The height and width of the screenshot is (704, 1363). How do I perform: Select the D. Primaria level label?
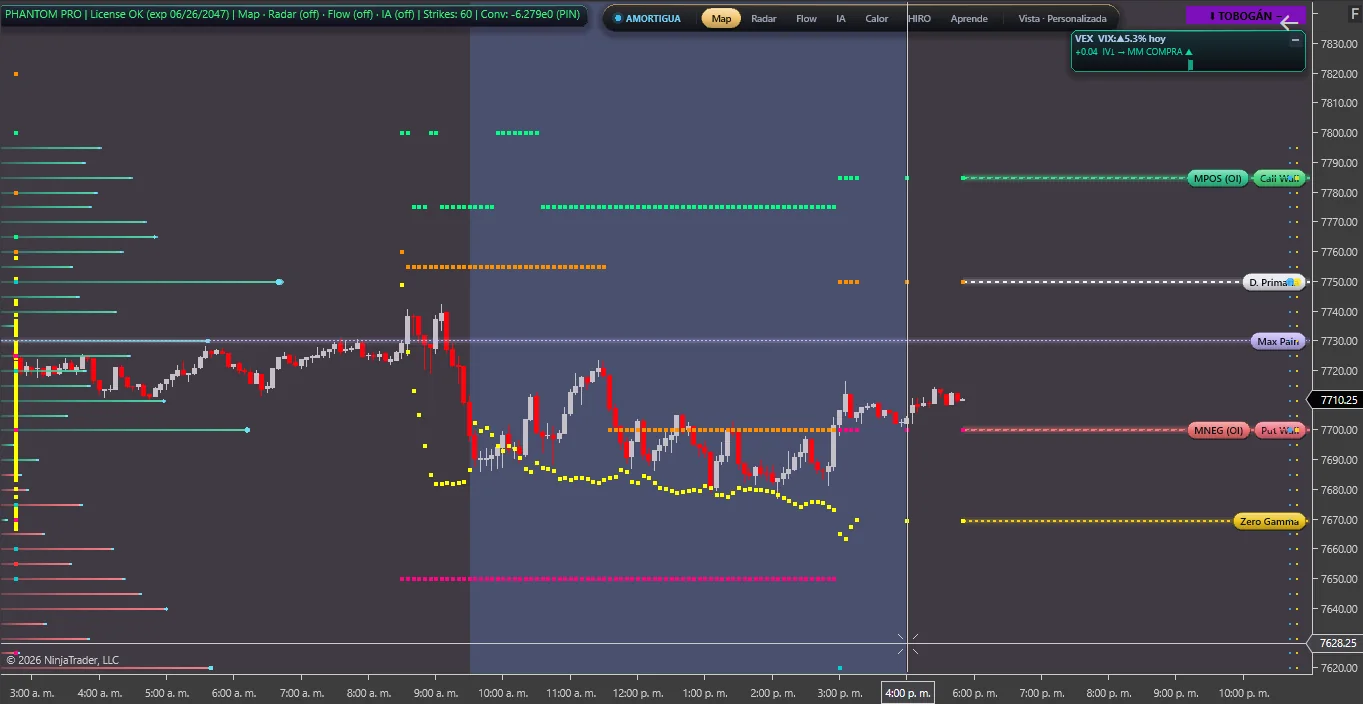[x=1274, y=282]
